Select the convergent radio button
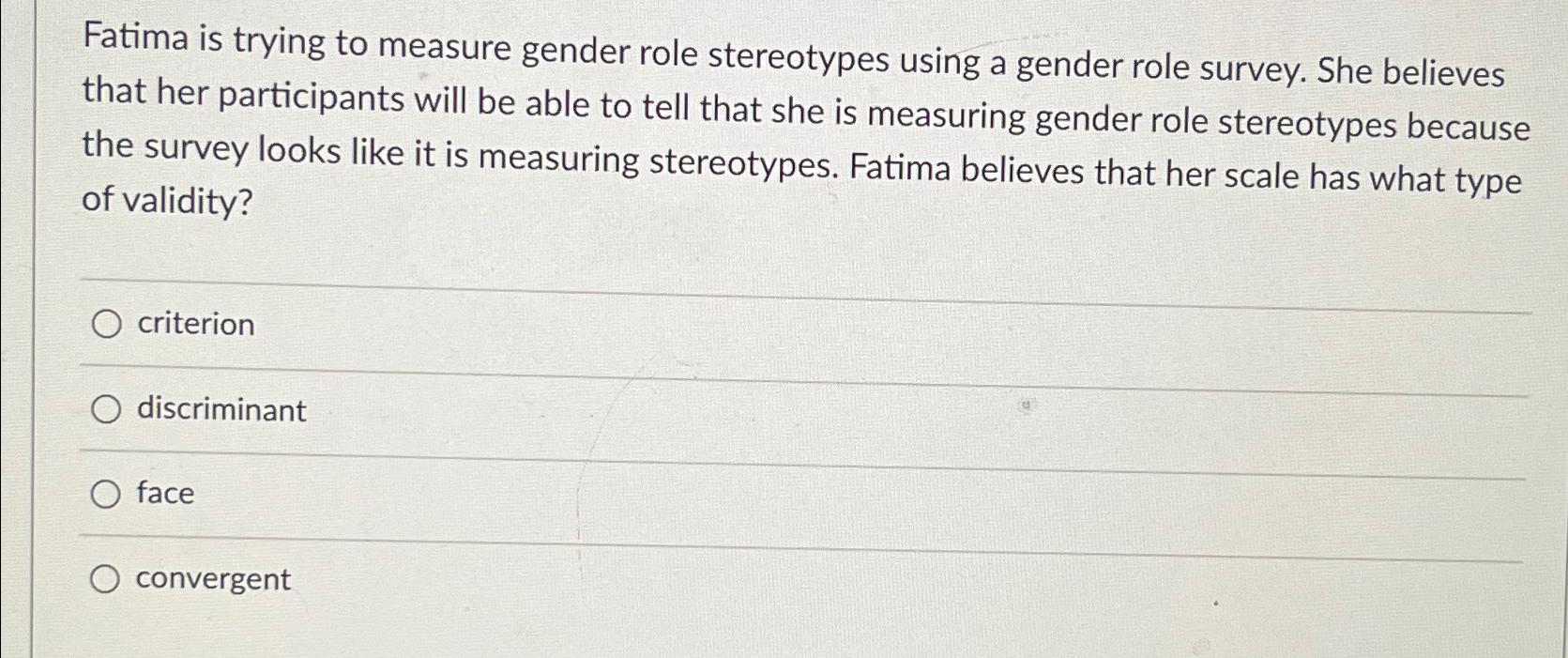 tap(106, 577)
